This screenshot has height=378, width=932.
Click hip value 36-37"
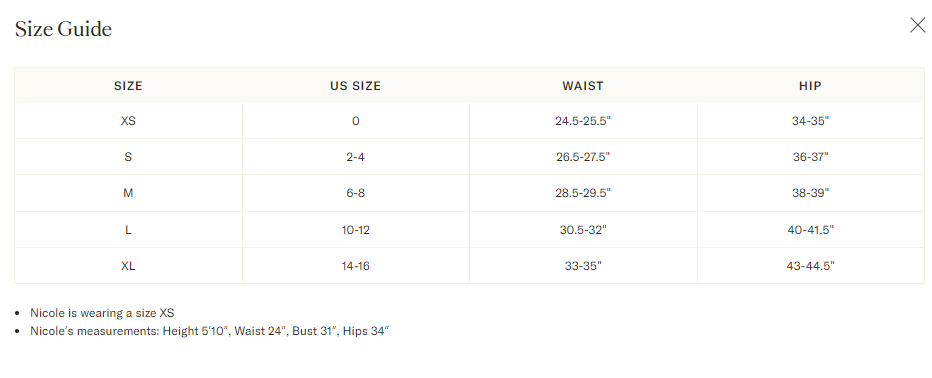tap(810, 157)
